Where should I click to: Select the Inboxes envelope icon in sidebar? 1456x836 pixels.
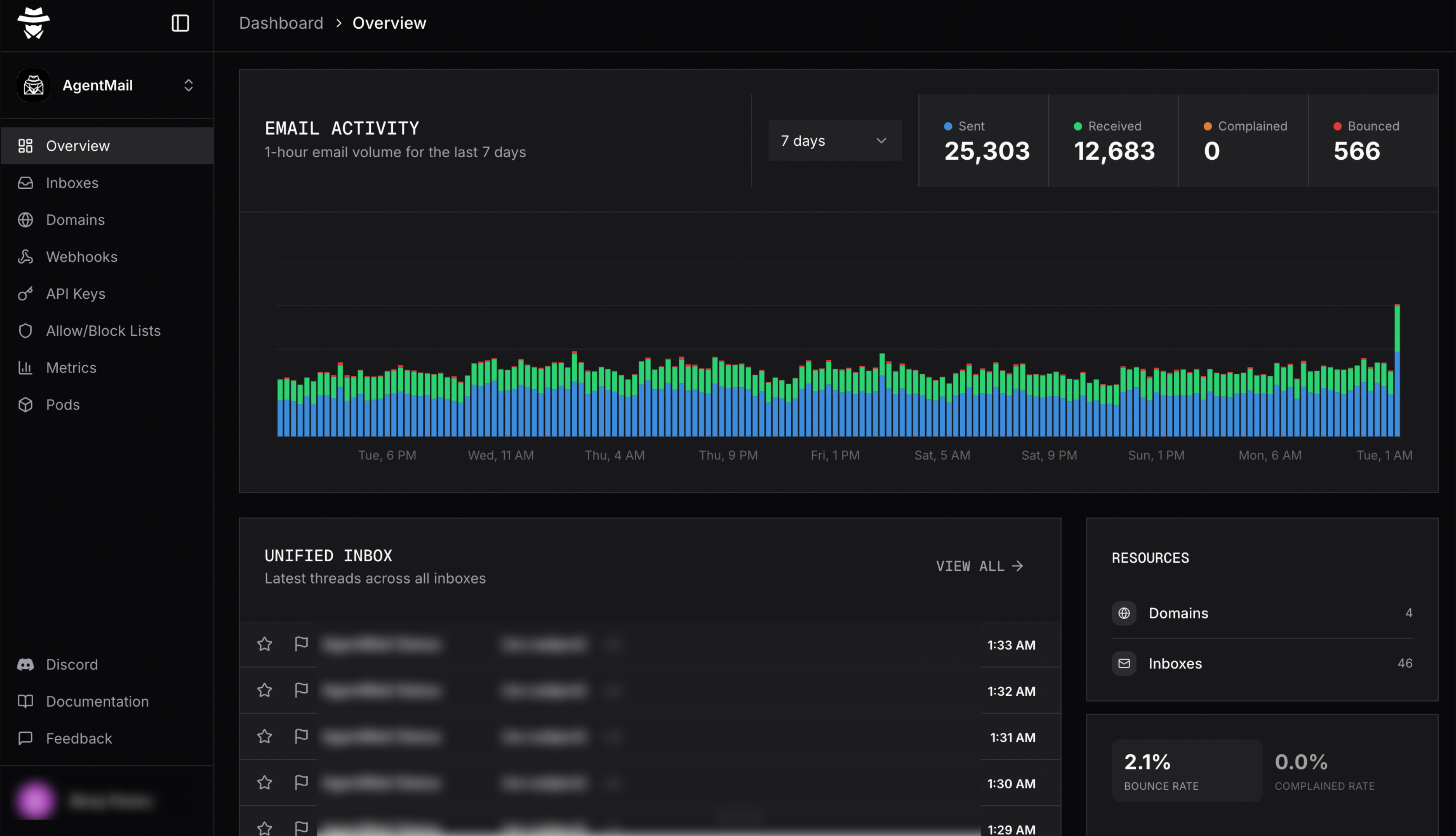click(26, 182)
